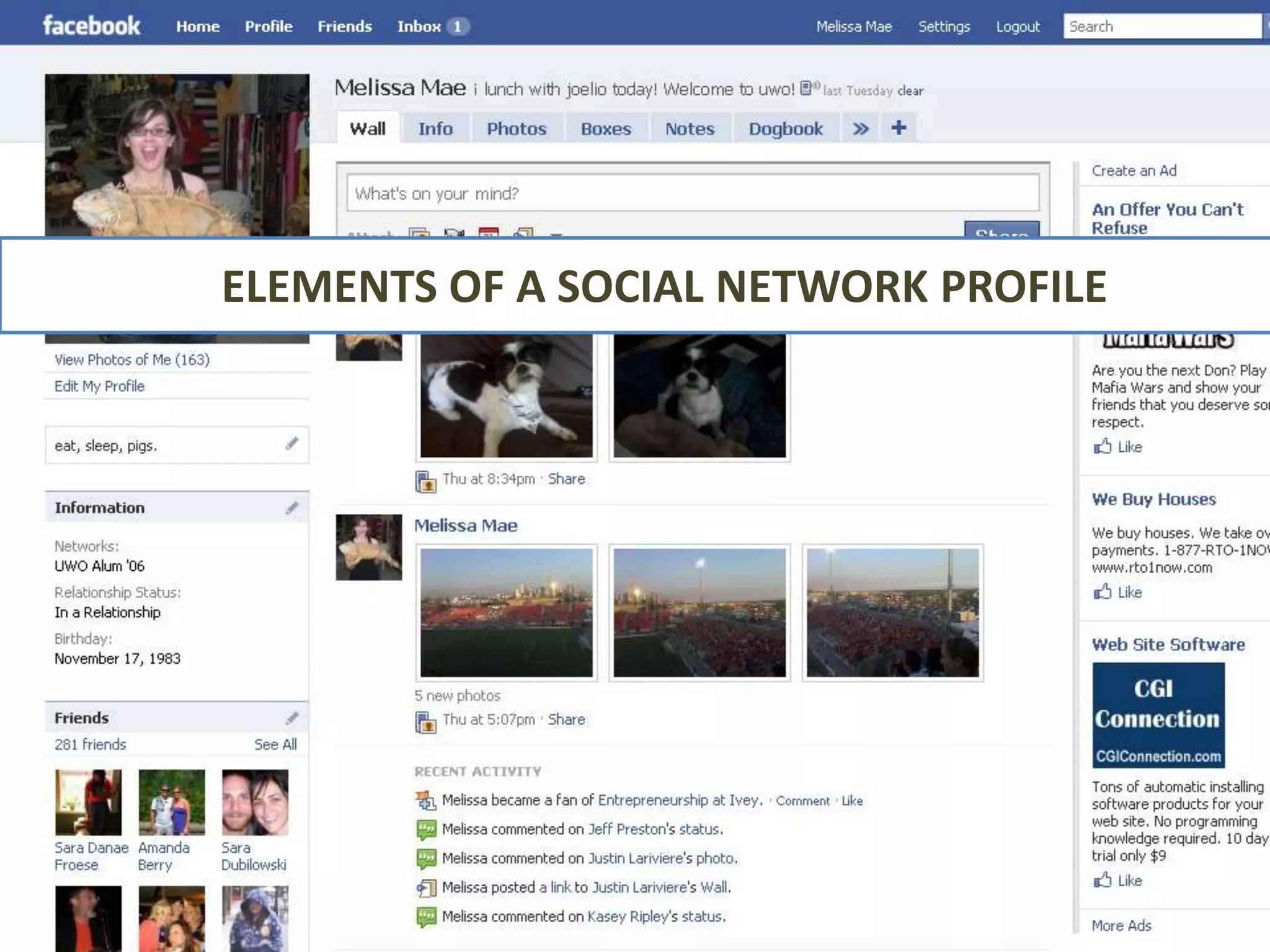Open Sara Danae Froese's profile thumbnail
This screenshot has width=1270, height=952.
[x=88, y=802]
